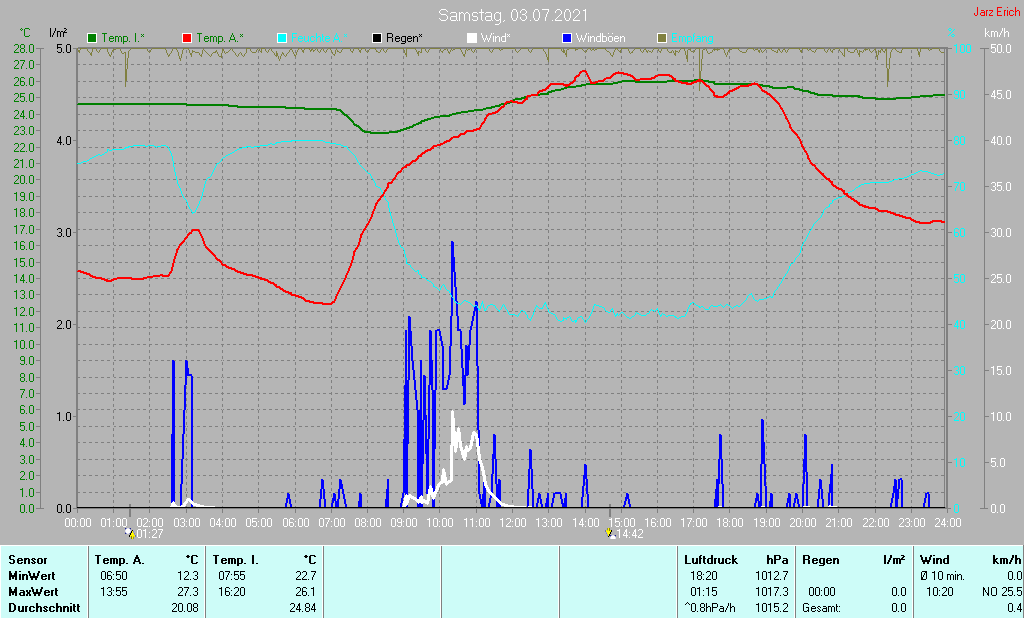Click the olive Empfang legend swatch

pyautogui.click(x=662, y=38)
